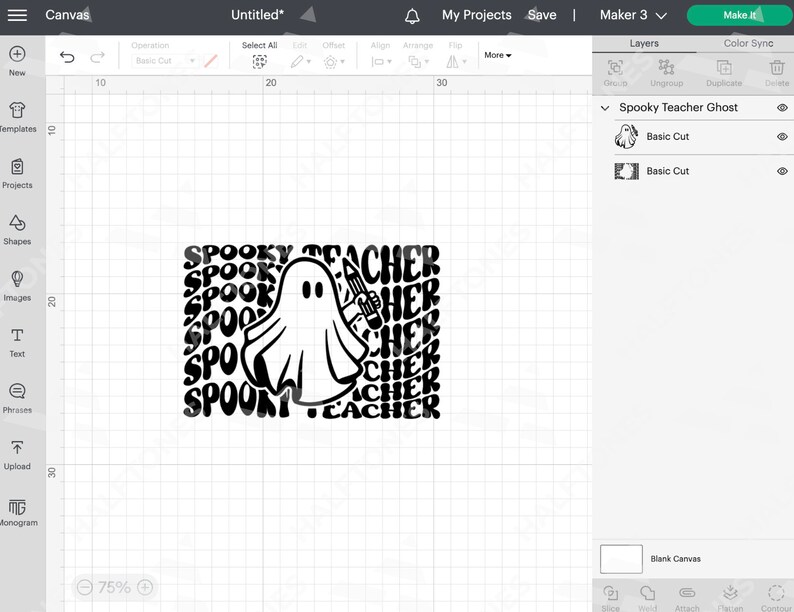Viewport: 794px width, 612px height.
Task: Click the Blank Canvas color swatch
Action: [621, 559]
